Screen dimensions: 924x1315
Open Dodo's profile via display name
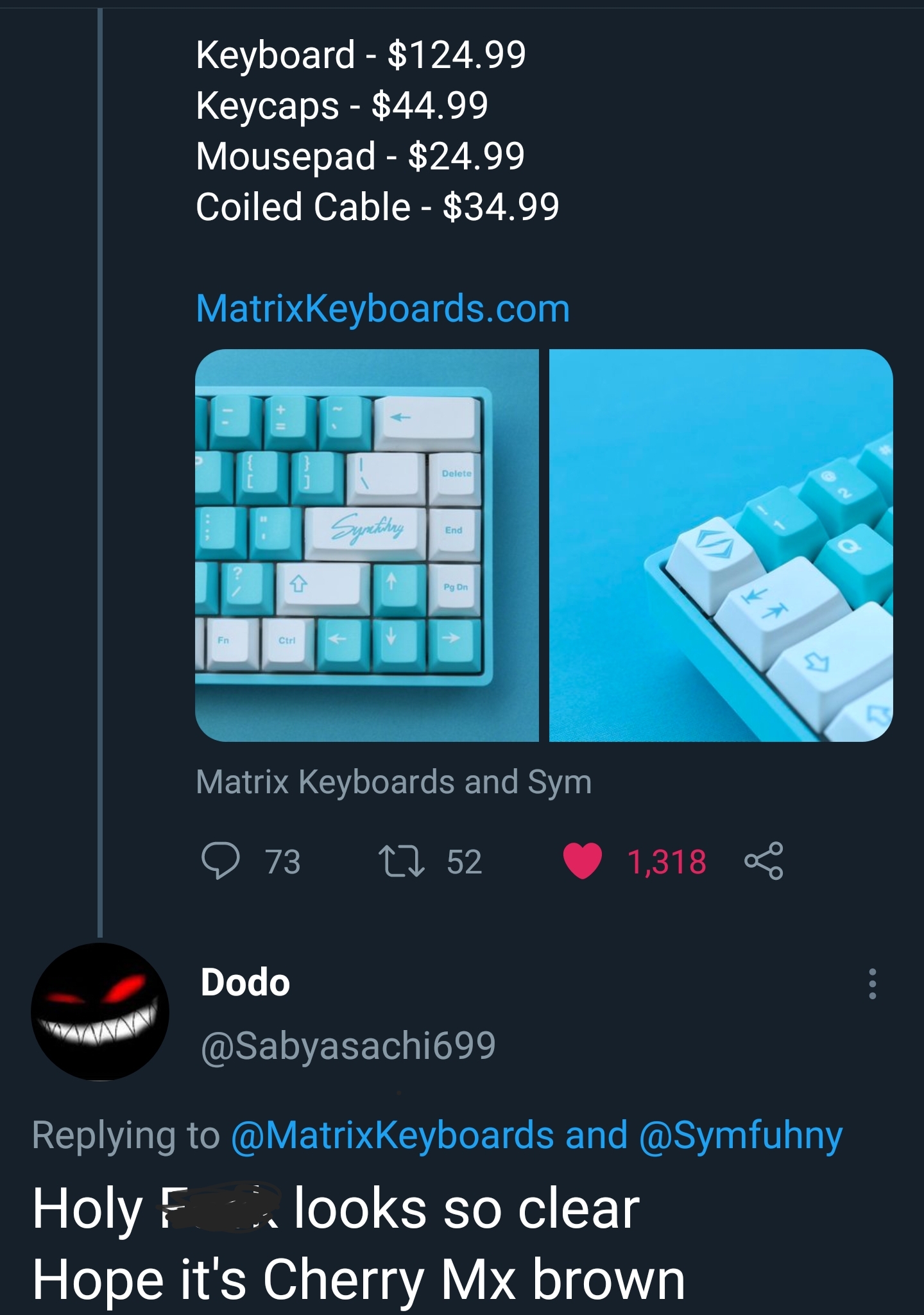click(x=245, y=983)
